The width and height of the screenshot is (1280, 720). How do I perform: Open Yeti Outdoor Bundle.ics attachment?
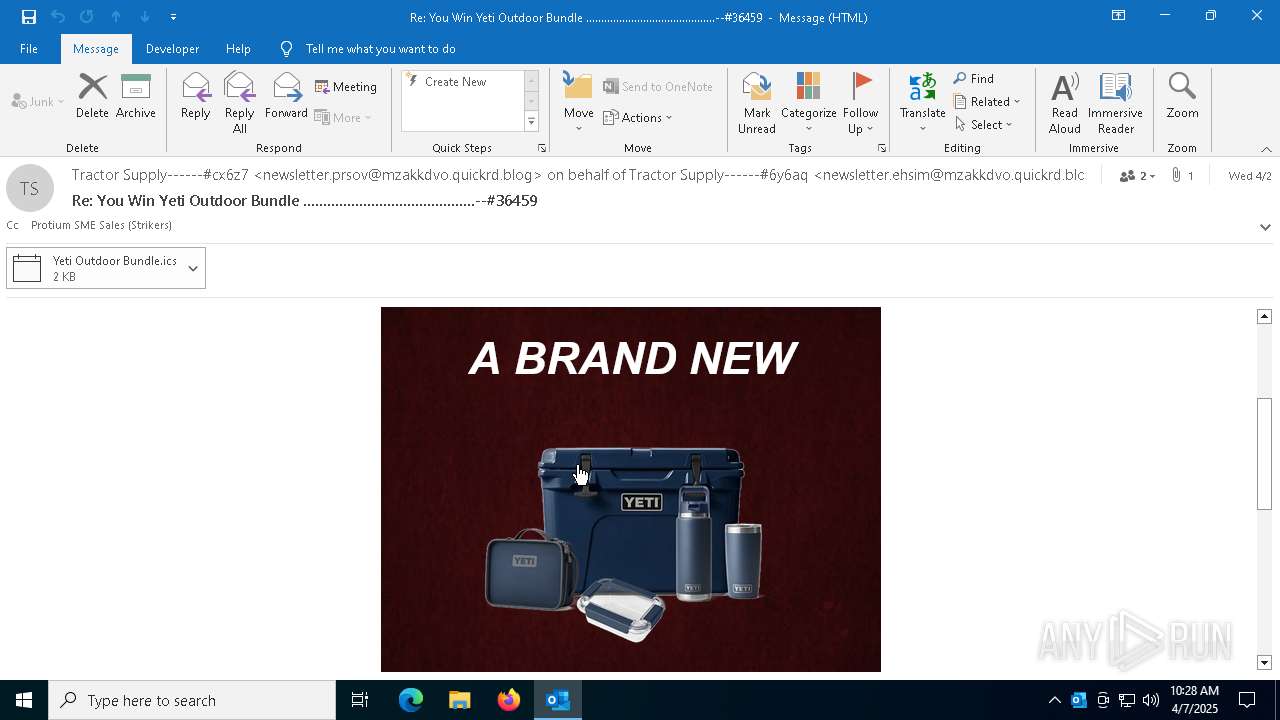point(94,268)
